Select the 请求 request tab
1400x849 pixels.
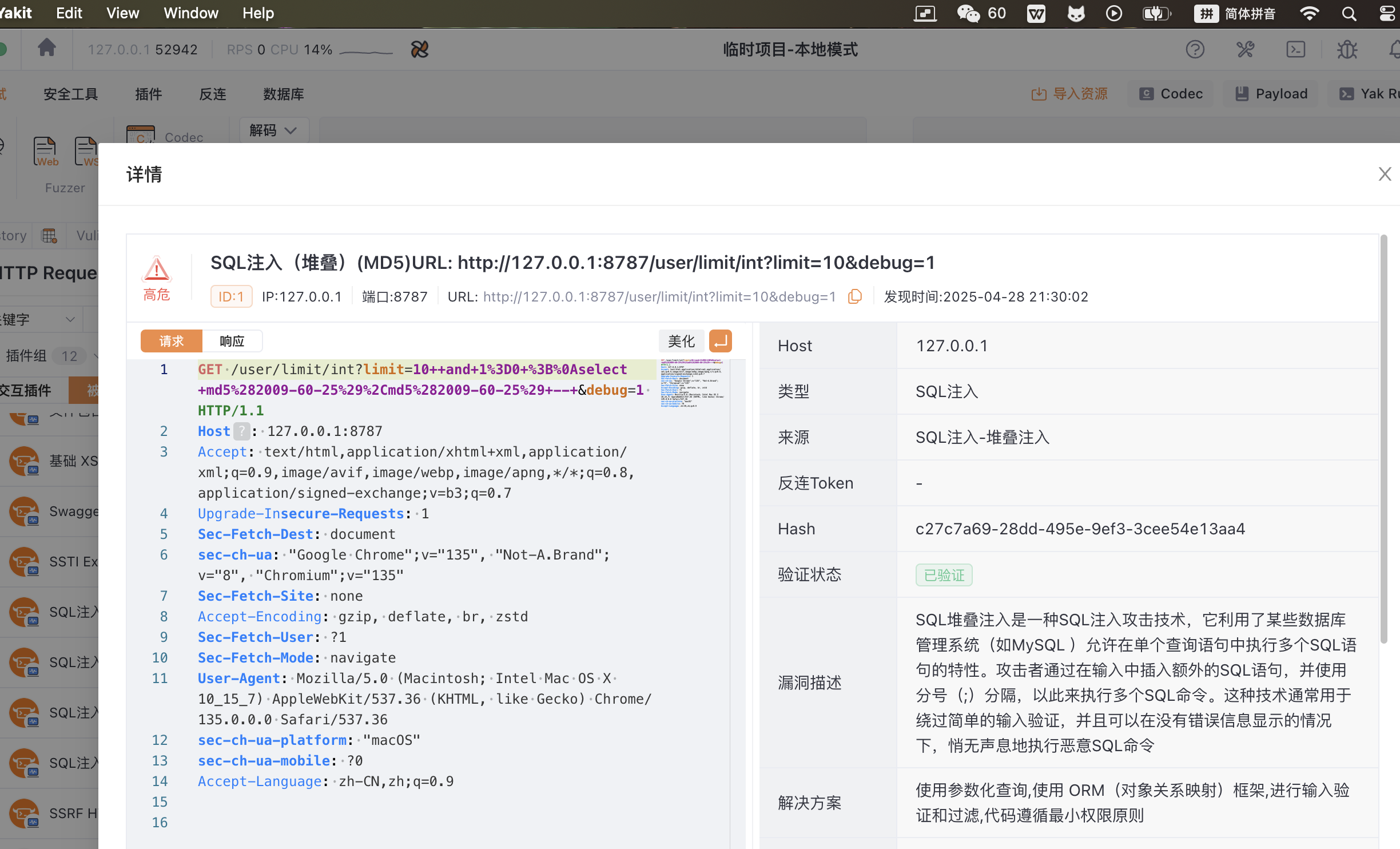tap(171, 341)
